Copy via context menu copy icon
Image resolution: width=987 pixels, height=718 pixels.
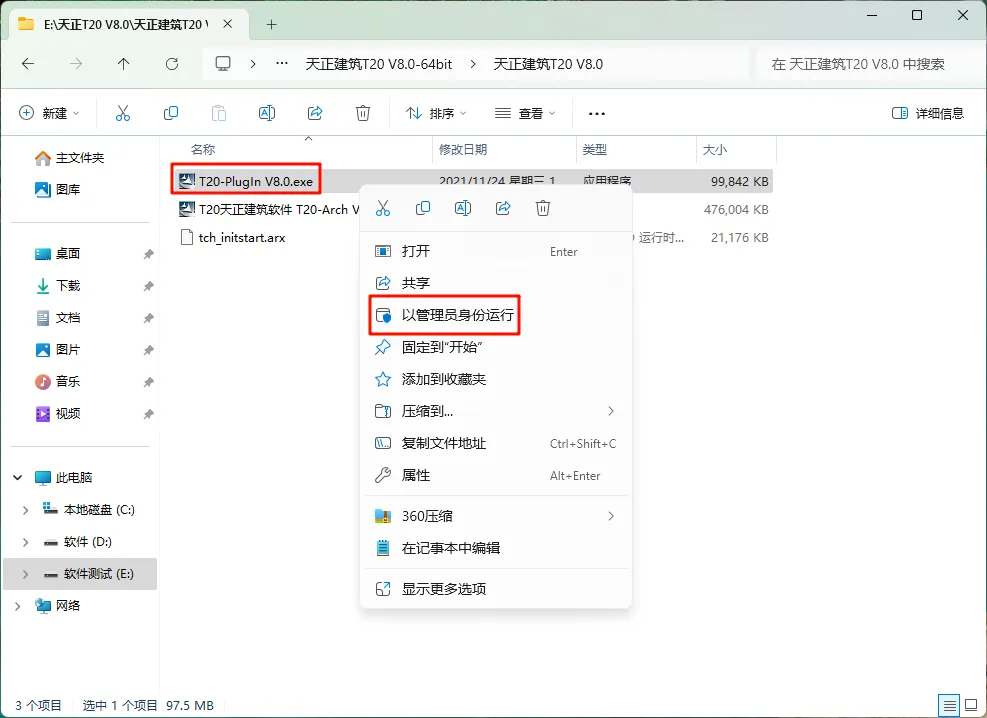pyautogui.click(x=423, y=208)
